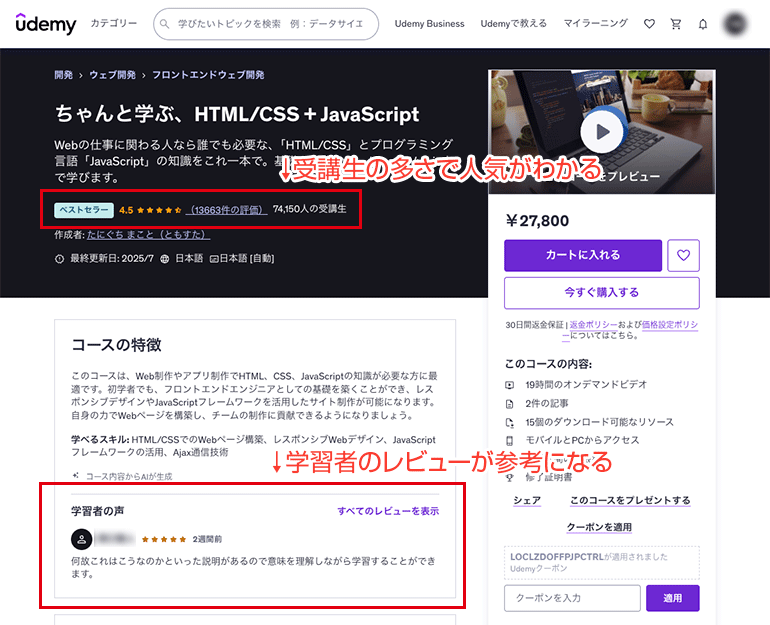Open the カテゴリー menu

(113, 23)
